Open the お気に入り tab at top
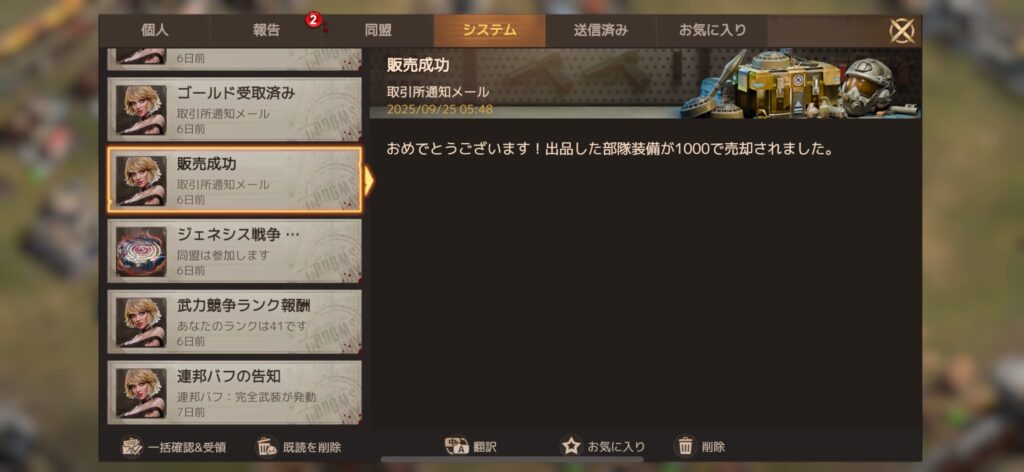Image resolution: width=1024 pixels, height=472 pixels. (x=712, y=31)
